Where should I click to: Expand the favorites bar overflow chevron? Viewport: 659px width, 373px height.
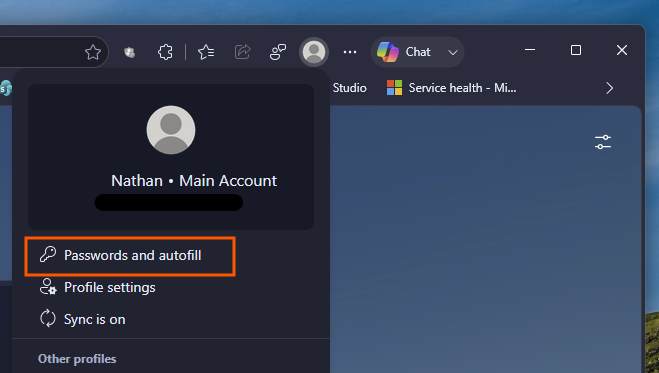(609, 88)
